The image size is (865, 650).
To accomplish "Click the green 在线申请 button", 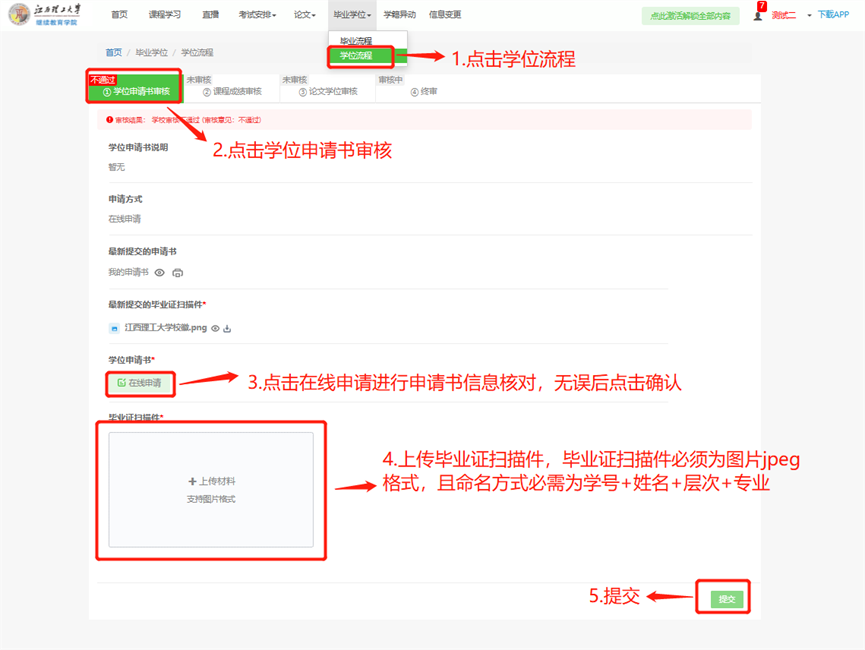I will coord(139,383).
